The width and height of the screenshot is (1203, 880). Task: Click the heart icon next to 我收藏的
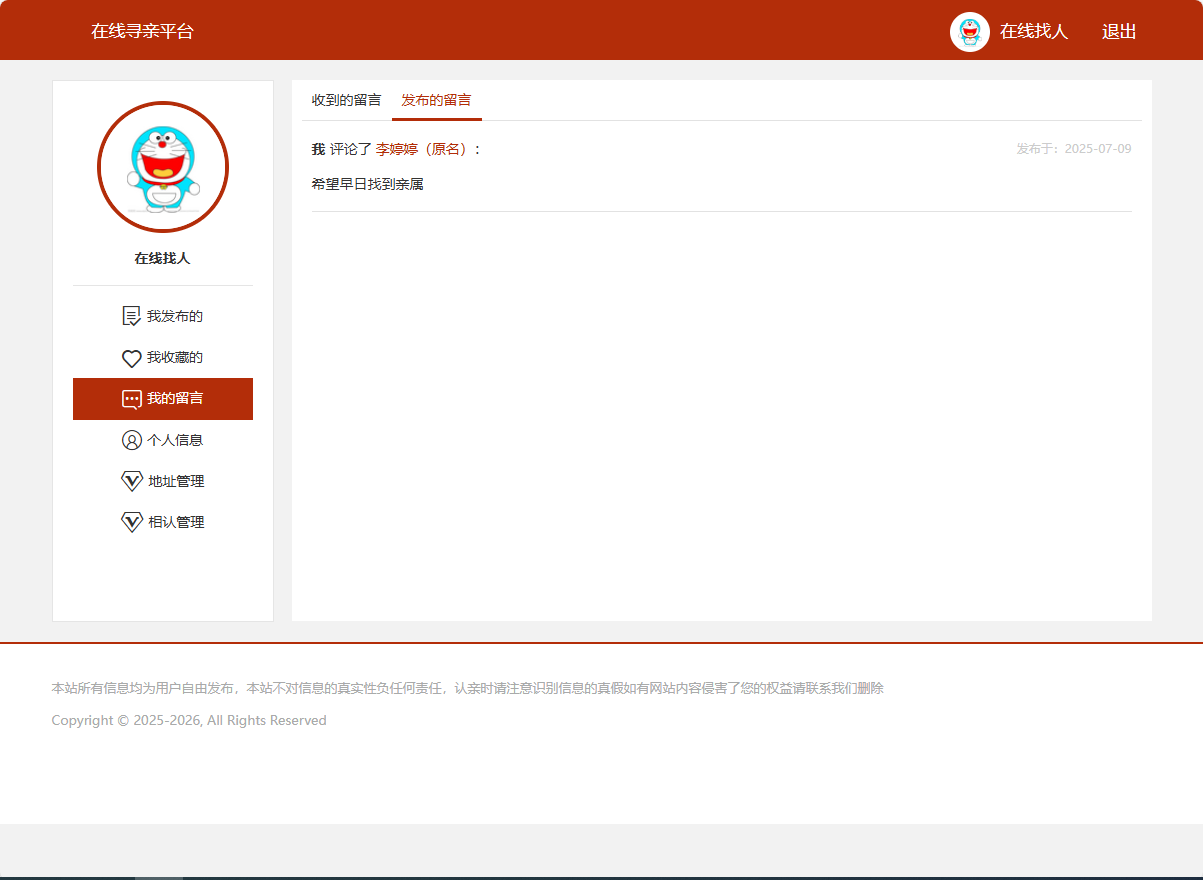[x=130, y=357]
